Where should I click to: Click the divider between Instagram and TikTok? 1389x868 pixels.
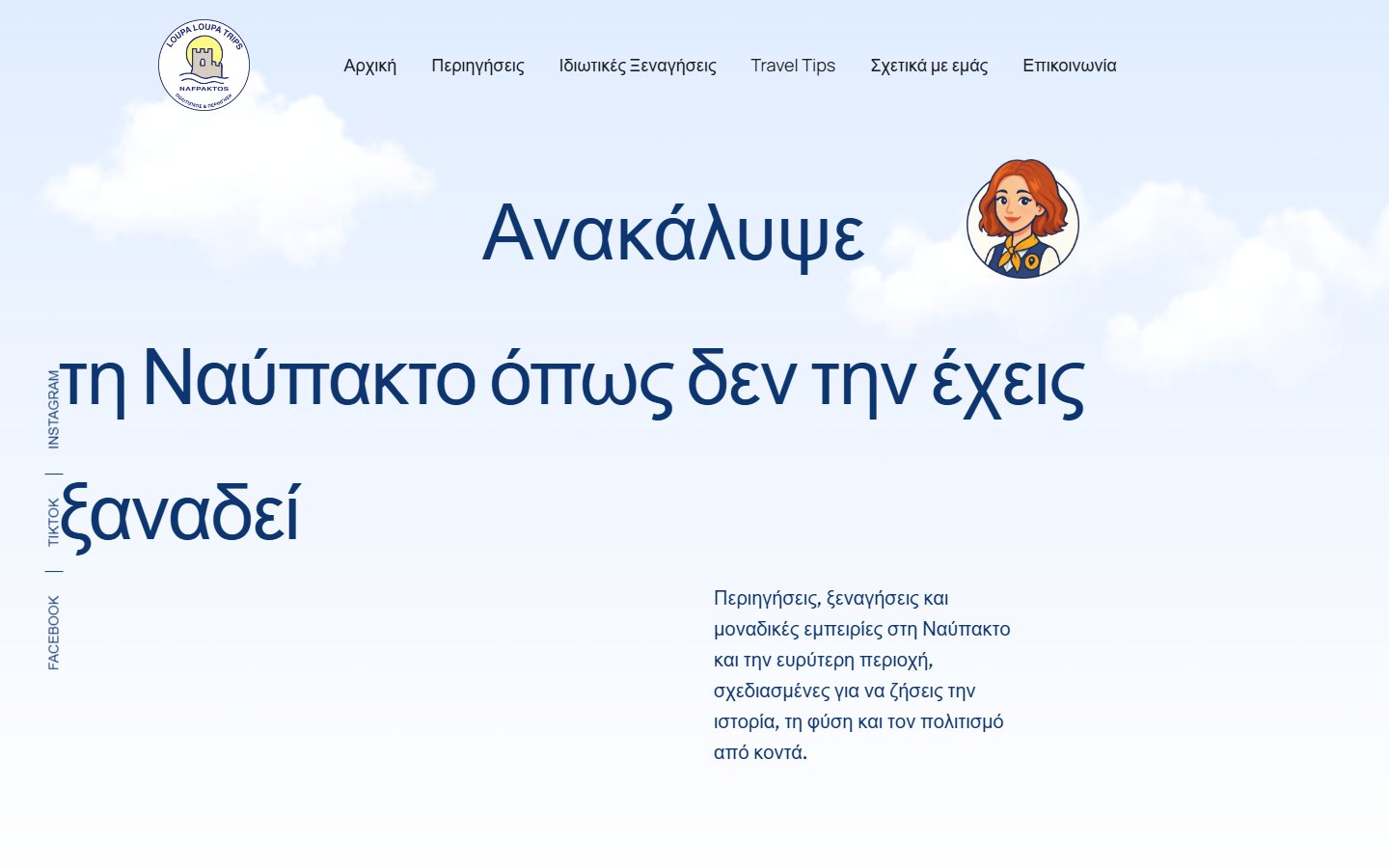tap(54, 474)
